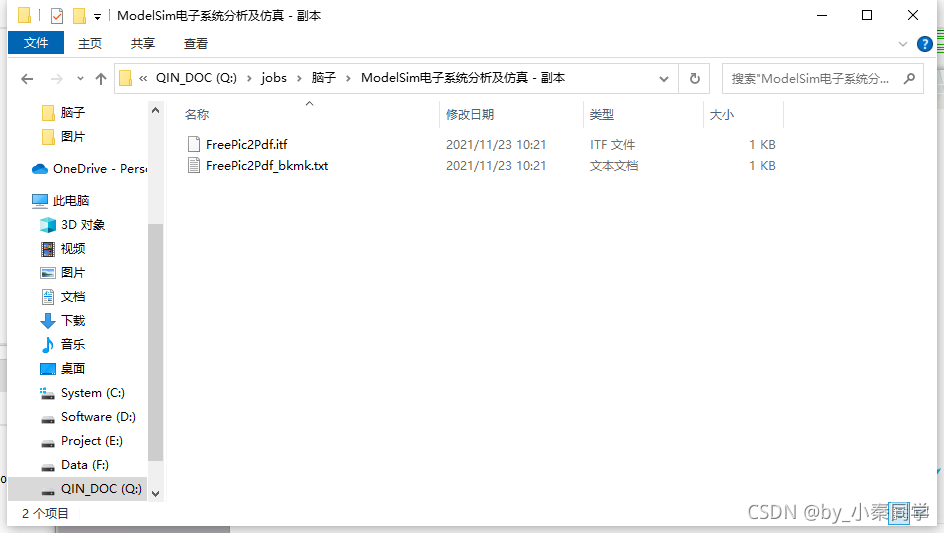Screen dimensions: 944x533
Task: Click the forward navigation arrow
Action: click(57, 78)
